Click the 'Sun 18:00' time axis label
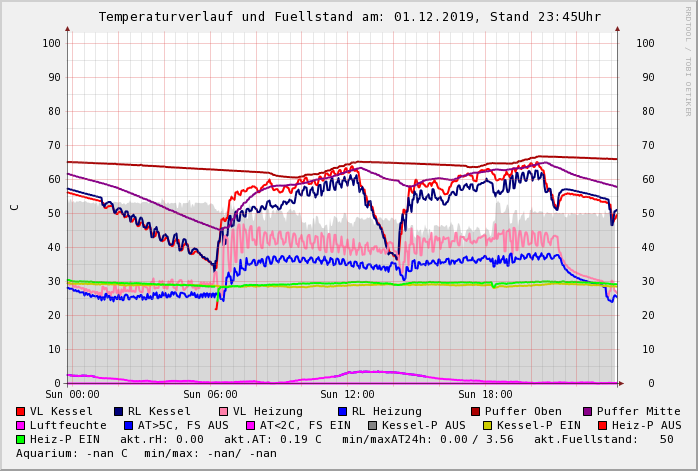Screen dimensions: 698x471 pyautogui.click(x=484, y=395)
